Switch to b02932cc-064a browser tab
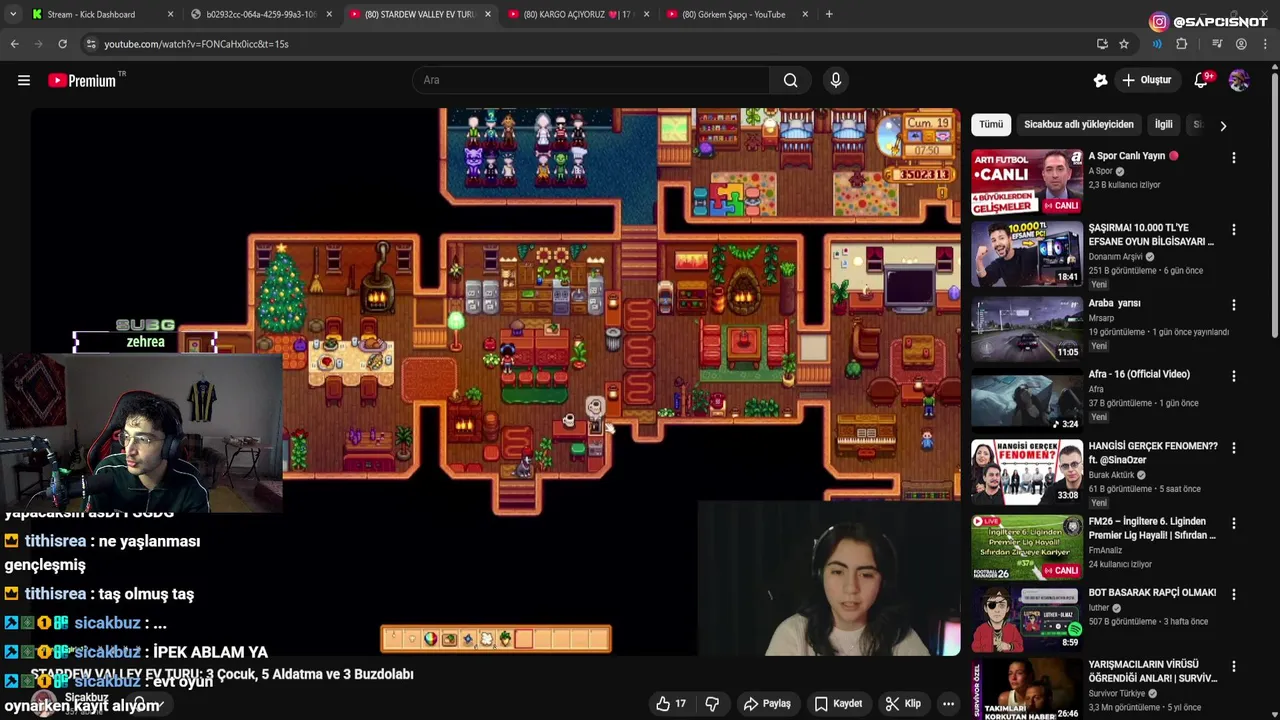1280x720 pixels. 260,14
